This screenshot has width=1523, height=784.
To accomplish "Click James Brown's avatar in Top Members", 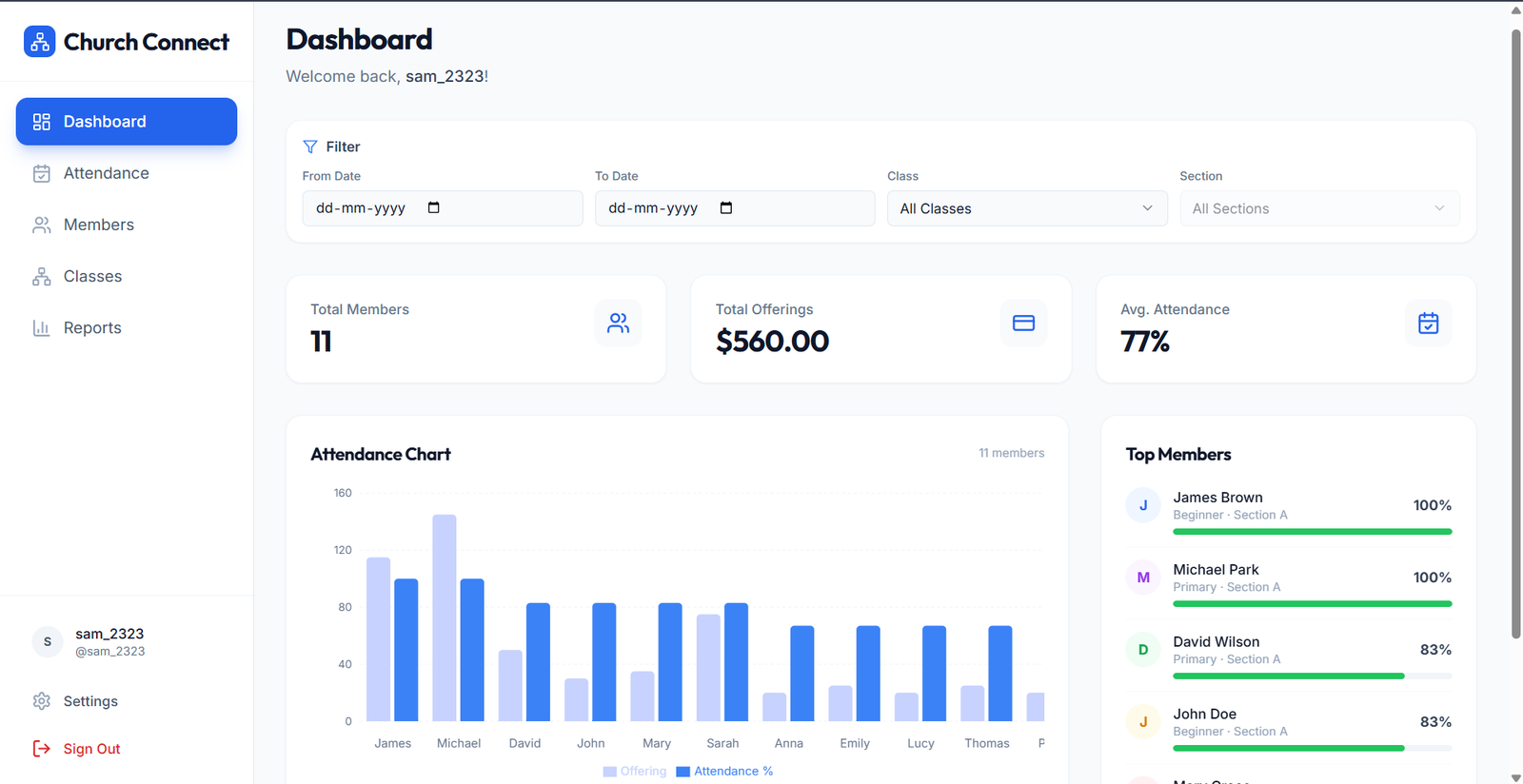I will (x=1143, y=505).
